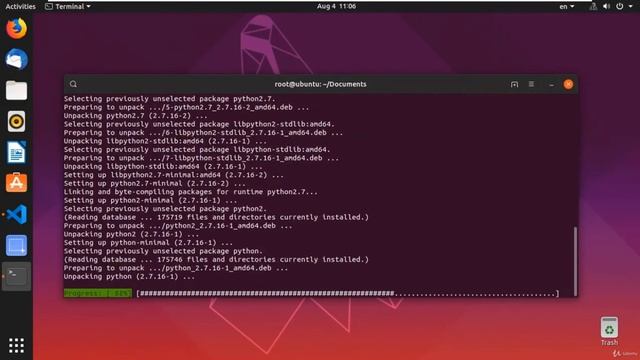640x360 pixels.
Task: Click the power icon in top bar
Action: click(620, 7)
